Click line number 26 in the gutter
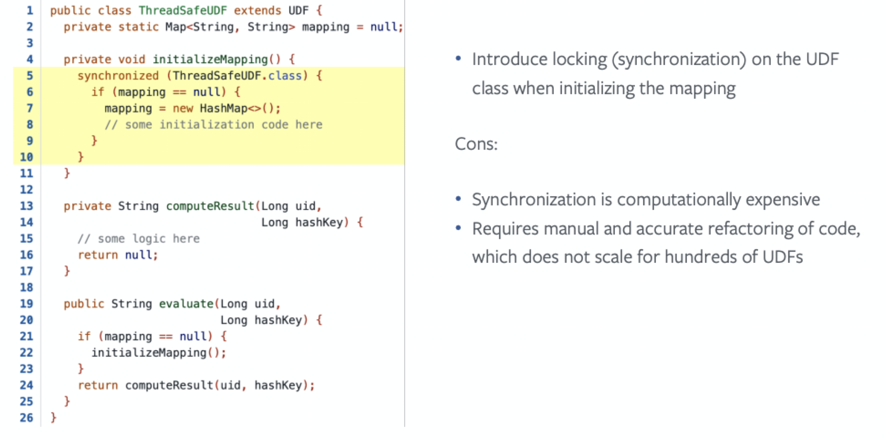Viewport: 885px width, 439px height. [27, 418]
